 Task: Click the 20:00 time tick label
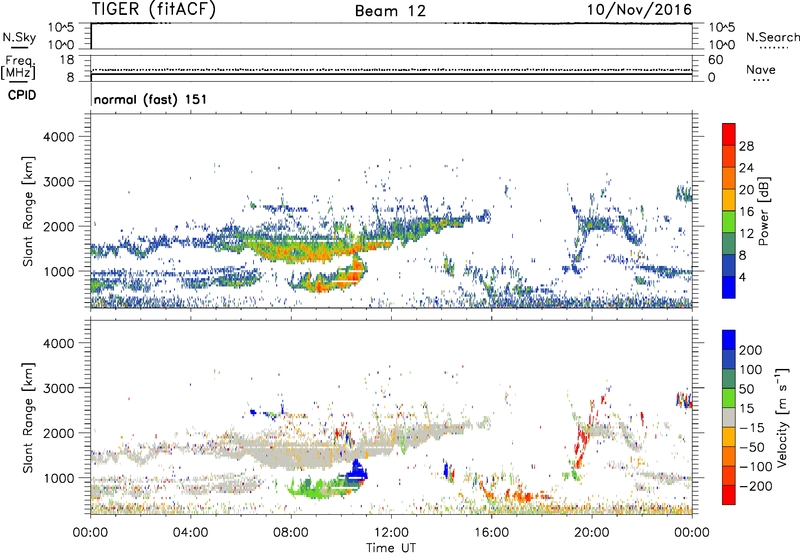coord(592,533)
